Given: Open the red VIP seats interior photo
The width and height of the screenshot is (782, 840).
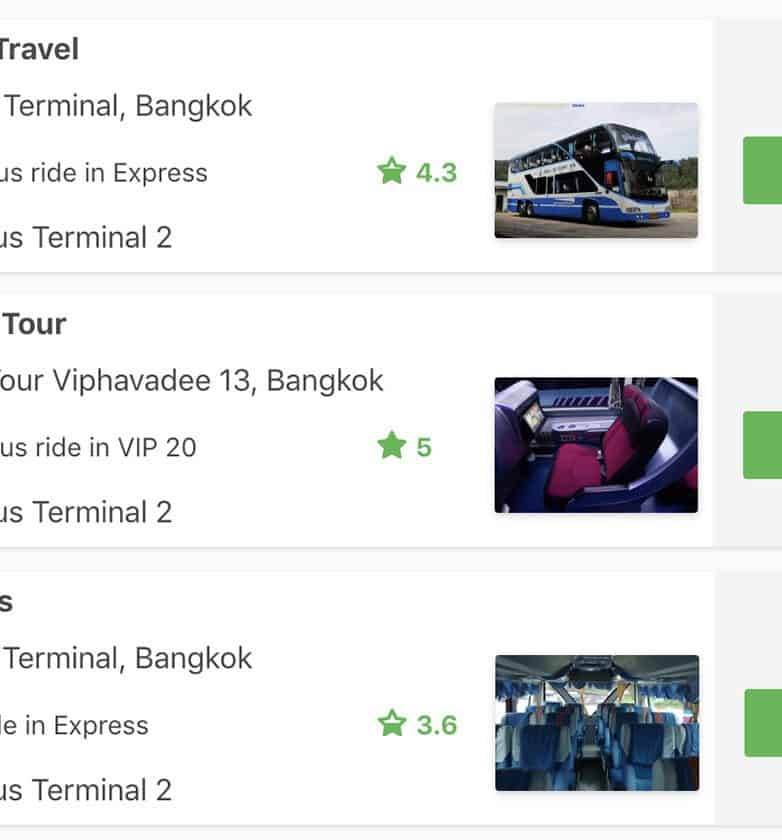Looking at the screenshot, I should pyautogui.click(x=596, y=445).
